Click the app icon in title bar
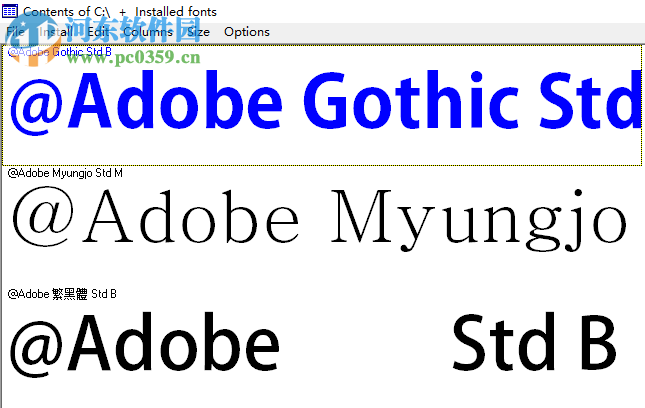 click(10, 11)
